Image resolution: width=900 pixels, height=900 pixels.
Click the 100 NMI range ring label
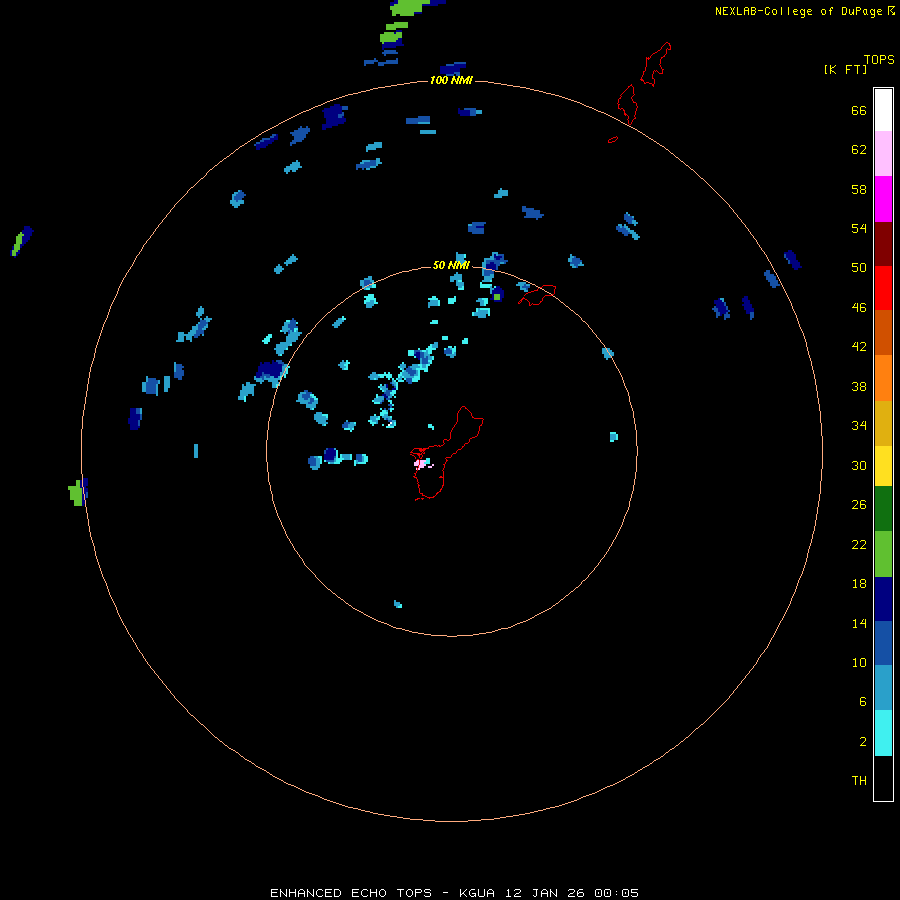tap(451, 80)
